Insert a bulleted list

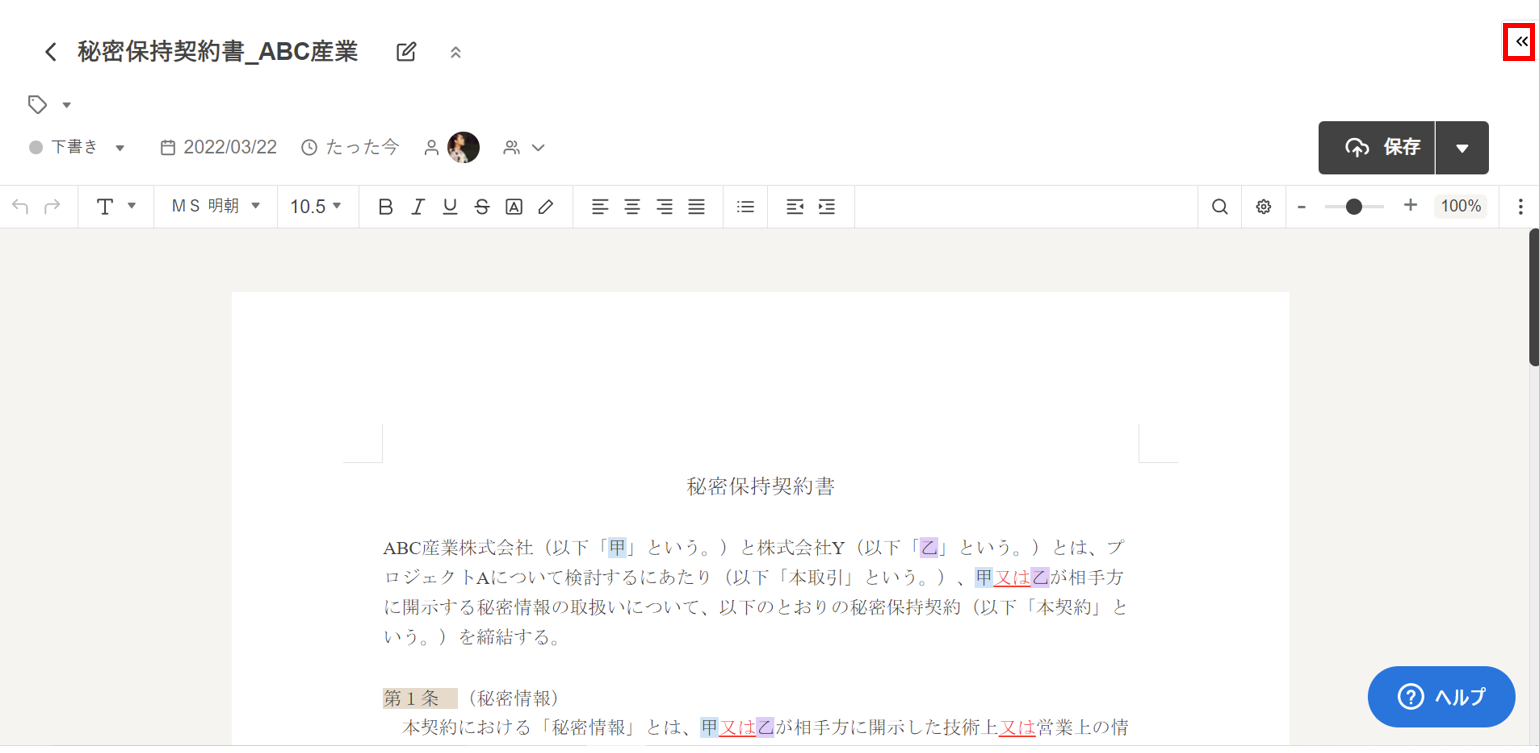[745, 207]
